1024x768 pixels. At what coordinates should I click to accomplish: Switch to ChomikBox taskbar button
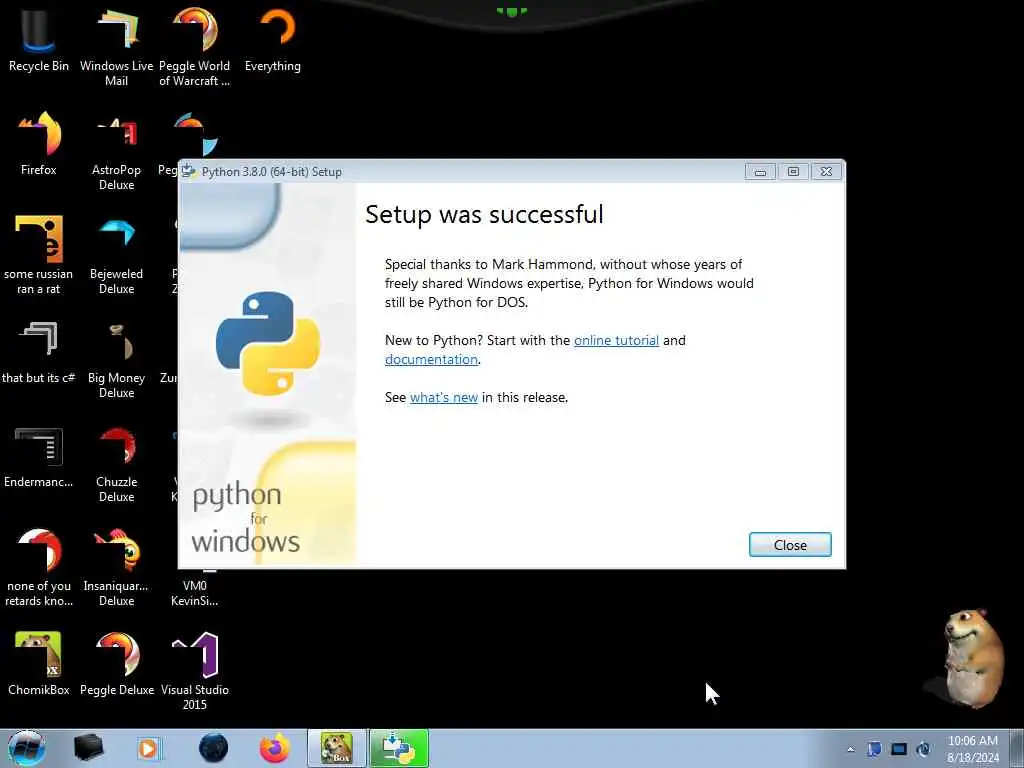tap(337, 748)
